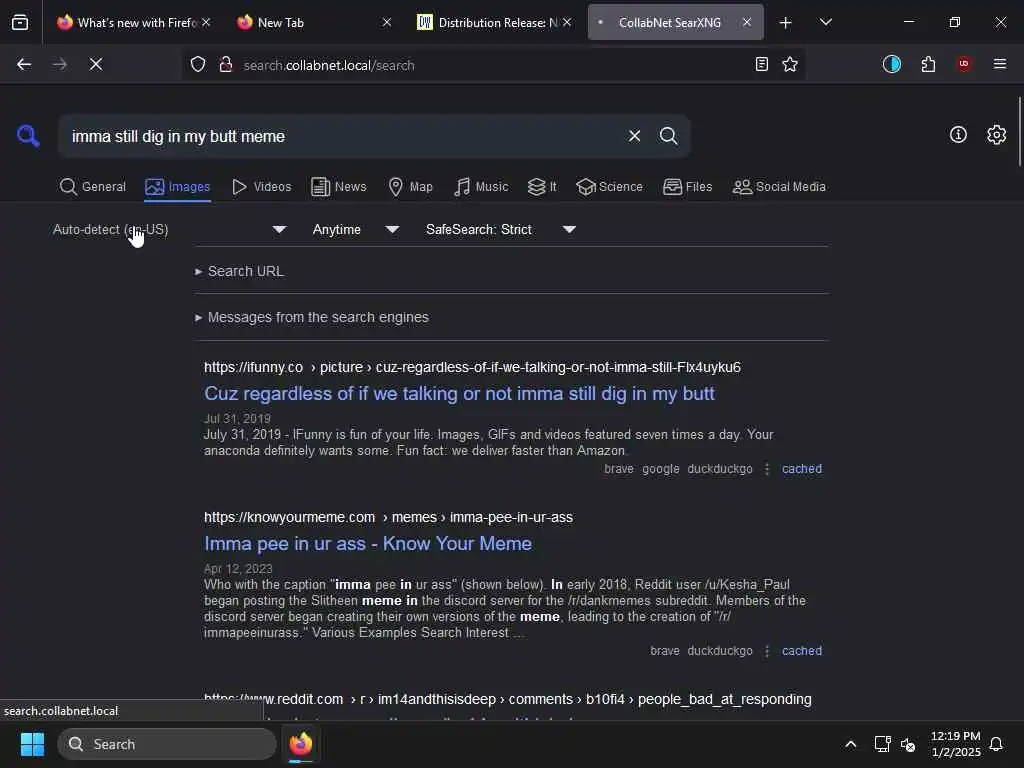This screenshot has height=768, width=1024.
Task: Open the Anytime time range dropdown
Action: click(x=355, y=229)
